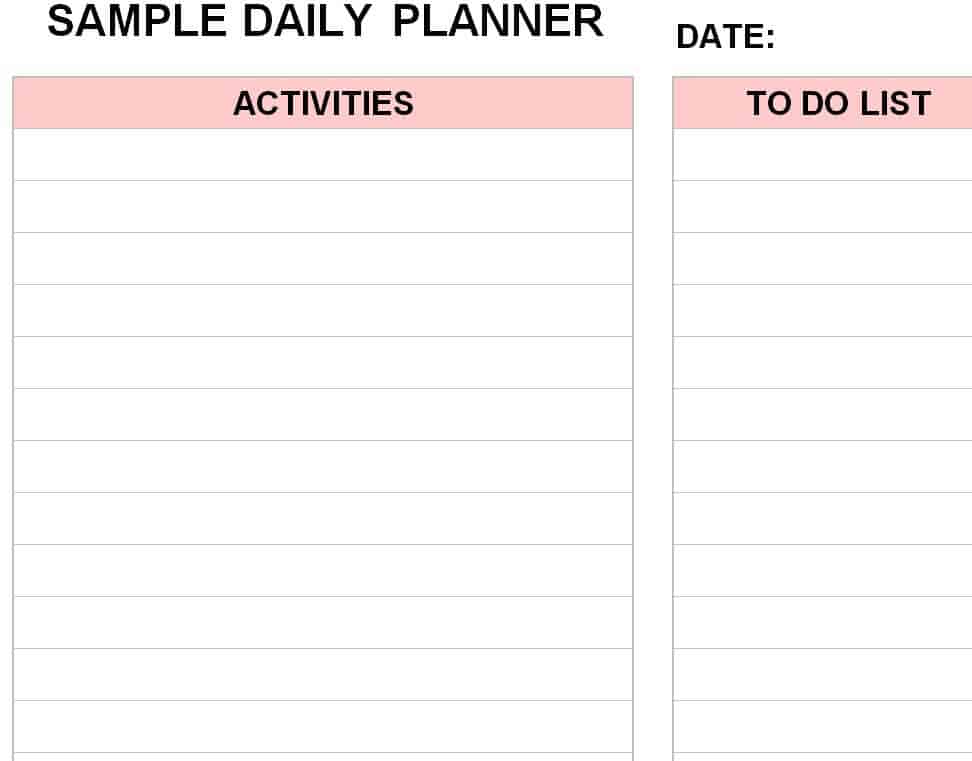The width and height of the screenshot is (972, 761).
Task: Click the tenth ACTIVITIES row
Action: 323,623
